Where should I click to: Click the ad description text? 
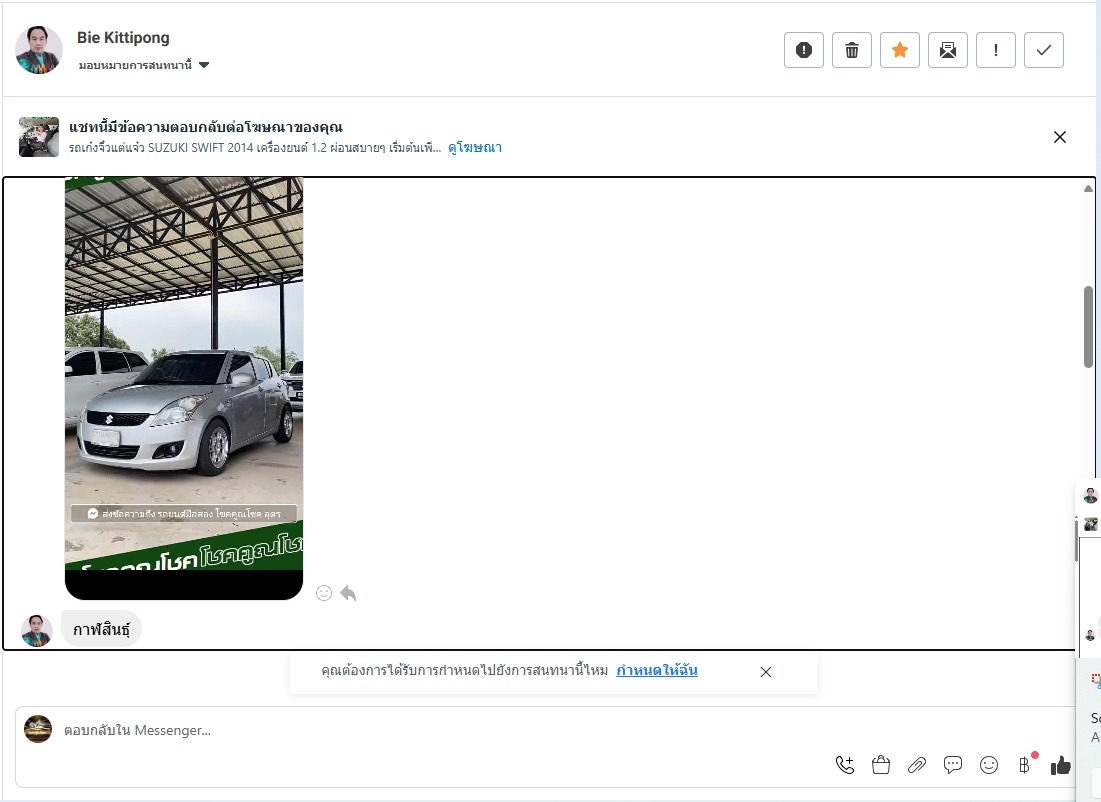pyautogui.click(x=255, y=147)
